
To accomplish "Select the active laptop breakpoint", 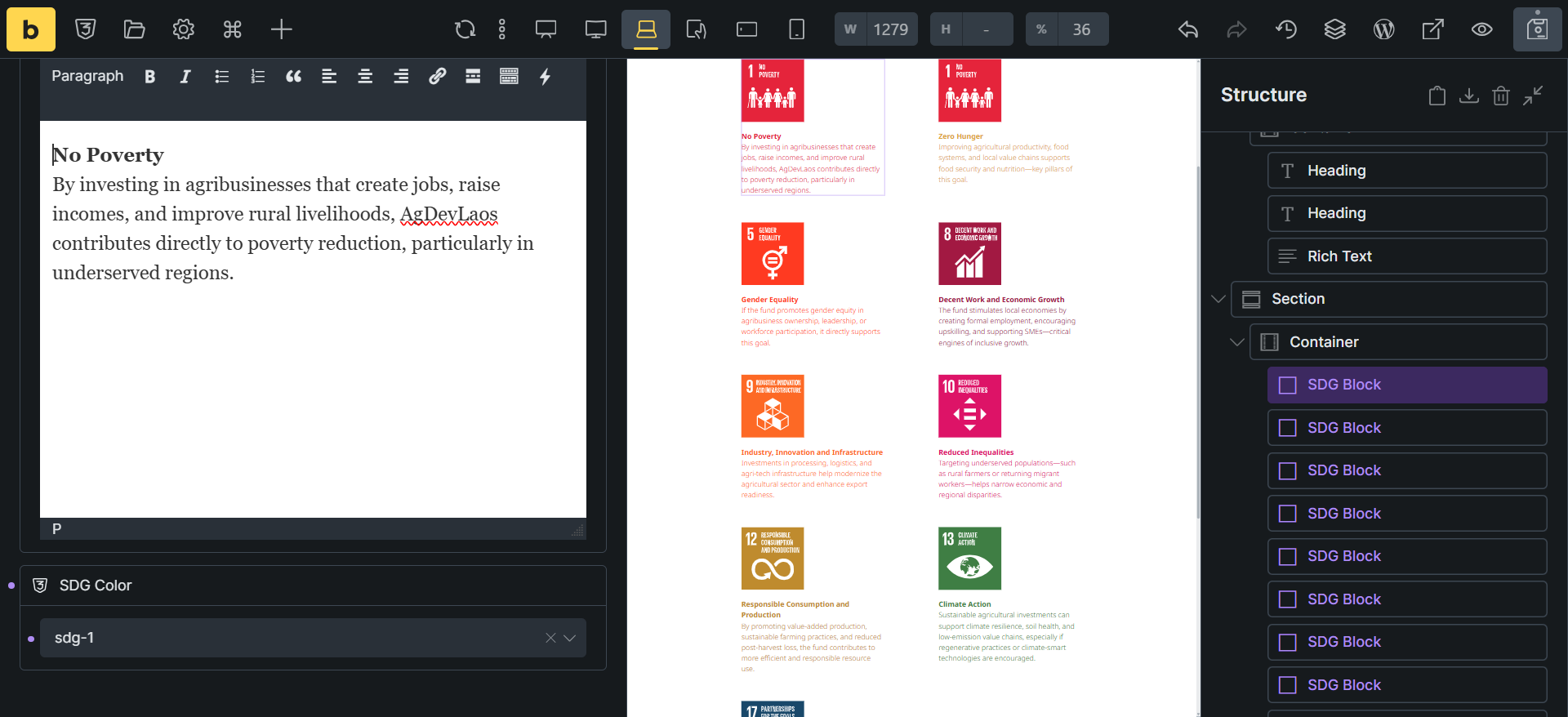I will tap(646, 29).
